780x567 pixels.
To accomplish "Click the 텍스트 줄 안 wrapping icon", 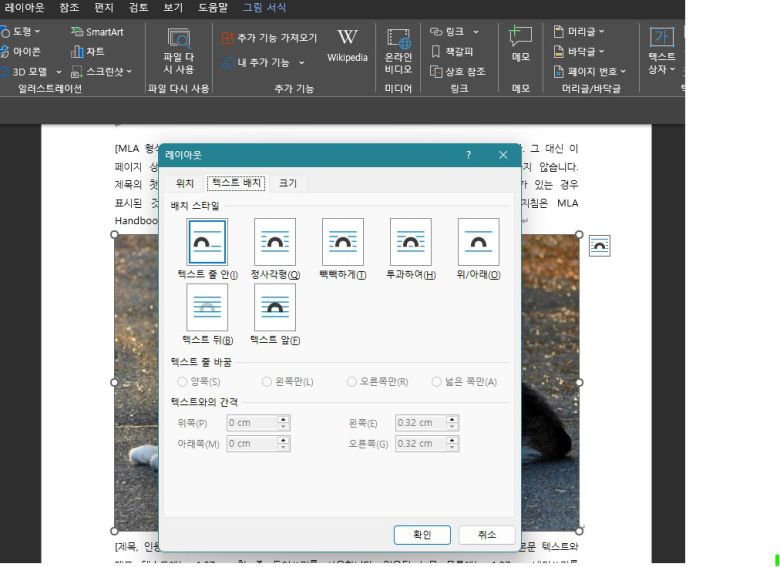I will click(x=207, y=242).
